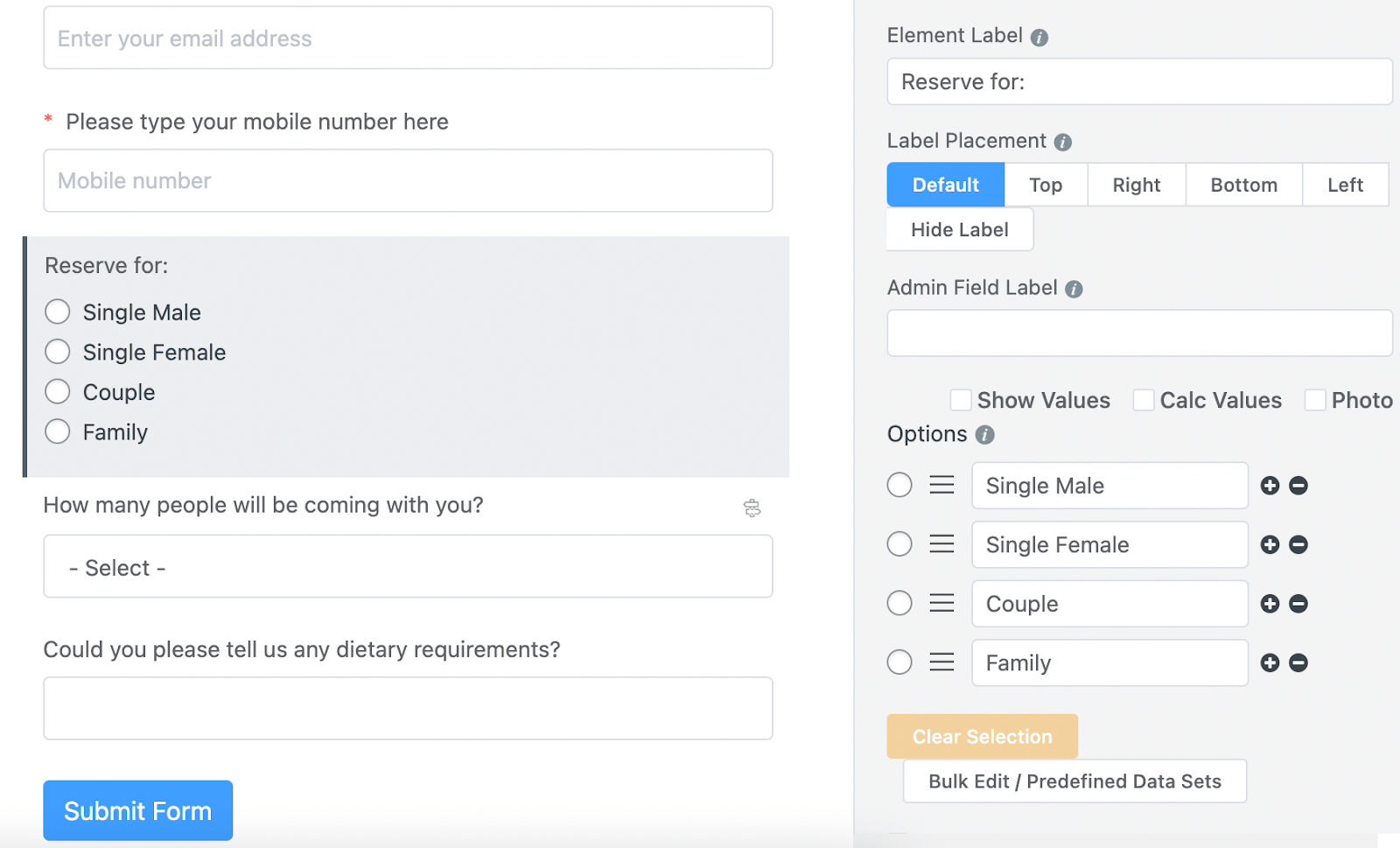1400x848 pixels.
Task: Select the Hide Label placement option
Action: [959, 229]
